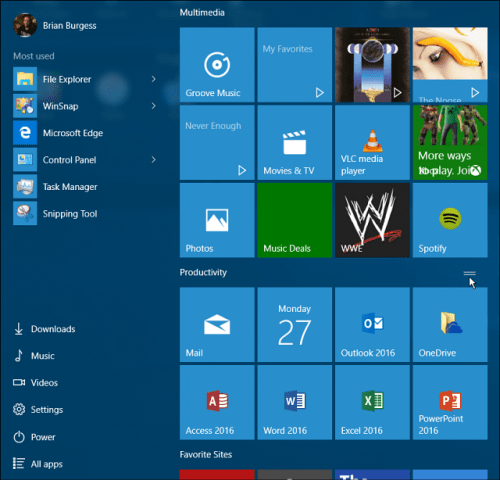500x480 pixels.
Task: Open the Music folder
Action: (x=34, y=356)
